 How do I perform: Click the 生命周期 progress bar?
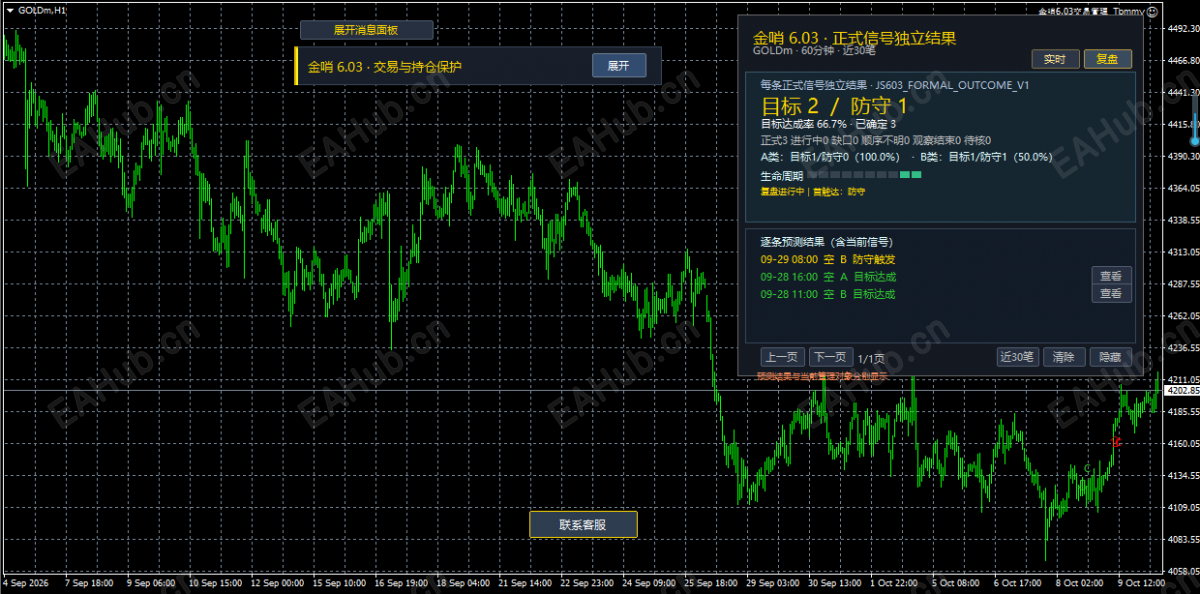(x=864, y=175)
